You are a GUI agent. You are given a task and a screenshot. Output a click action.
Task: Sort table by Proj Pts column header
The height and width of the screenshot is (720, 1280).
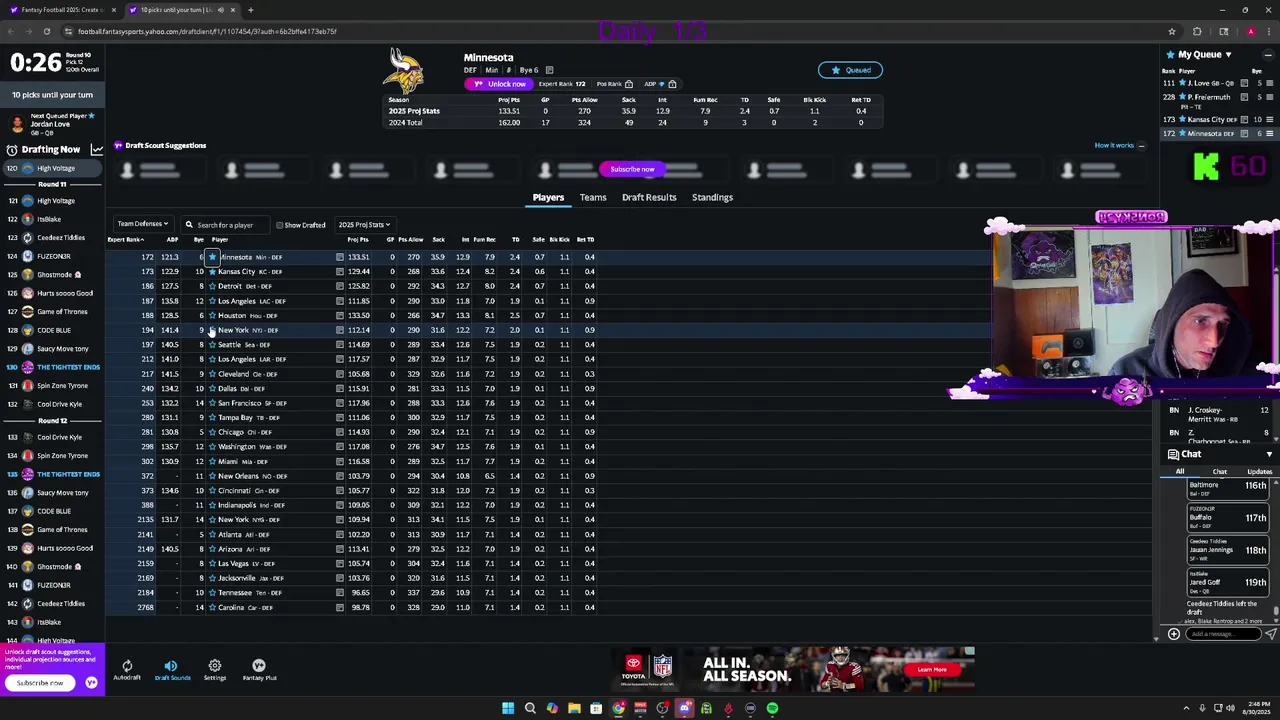tap(358, 239)
